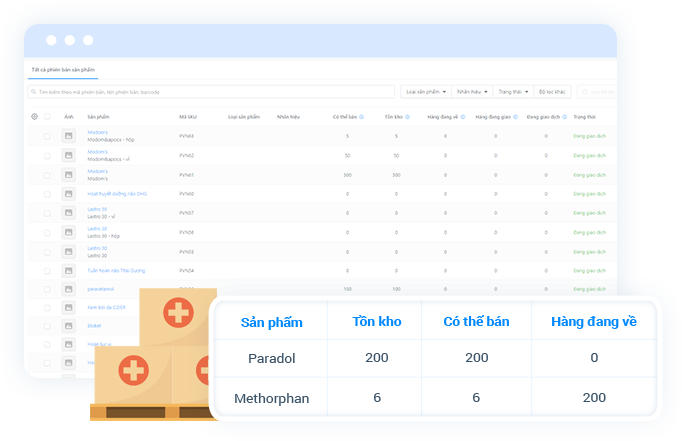The image size is (682, 441).
Task: Click the info icon beside Đang giao dịch
Action: pyautogui.click(x=562, y=117)
